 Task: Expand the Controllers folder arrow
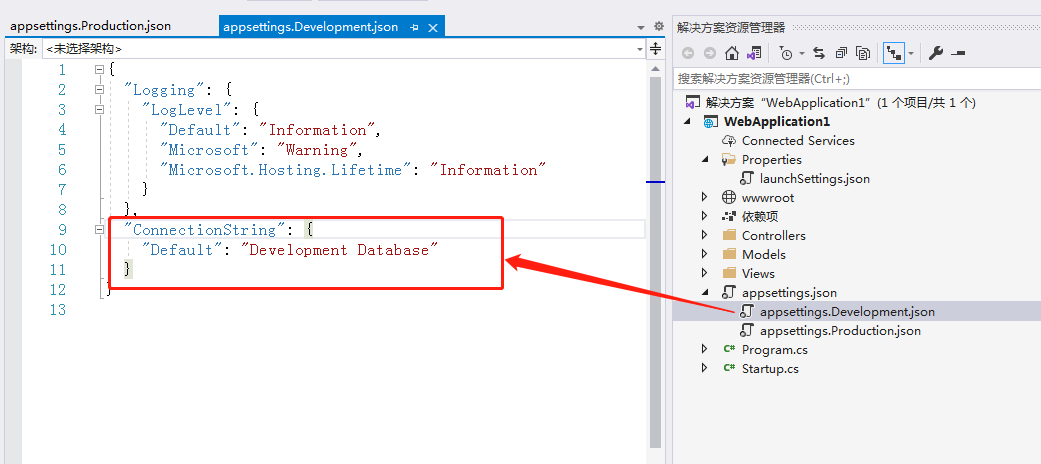[705, 236]
